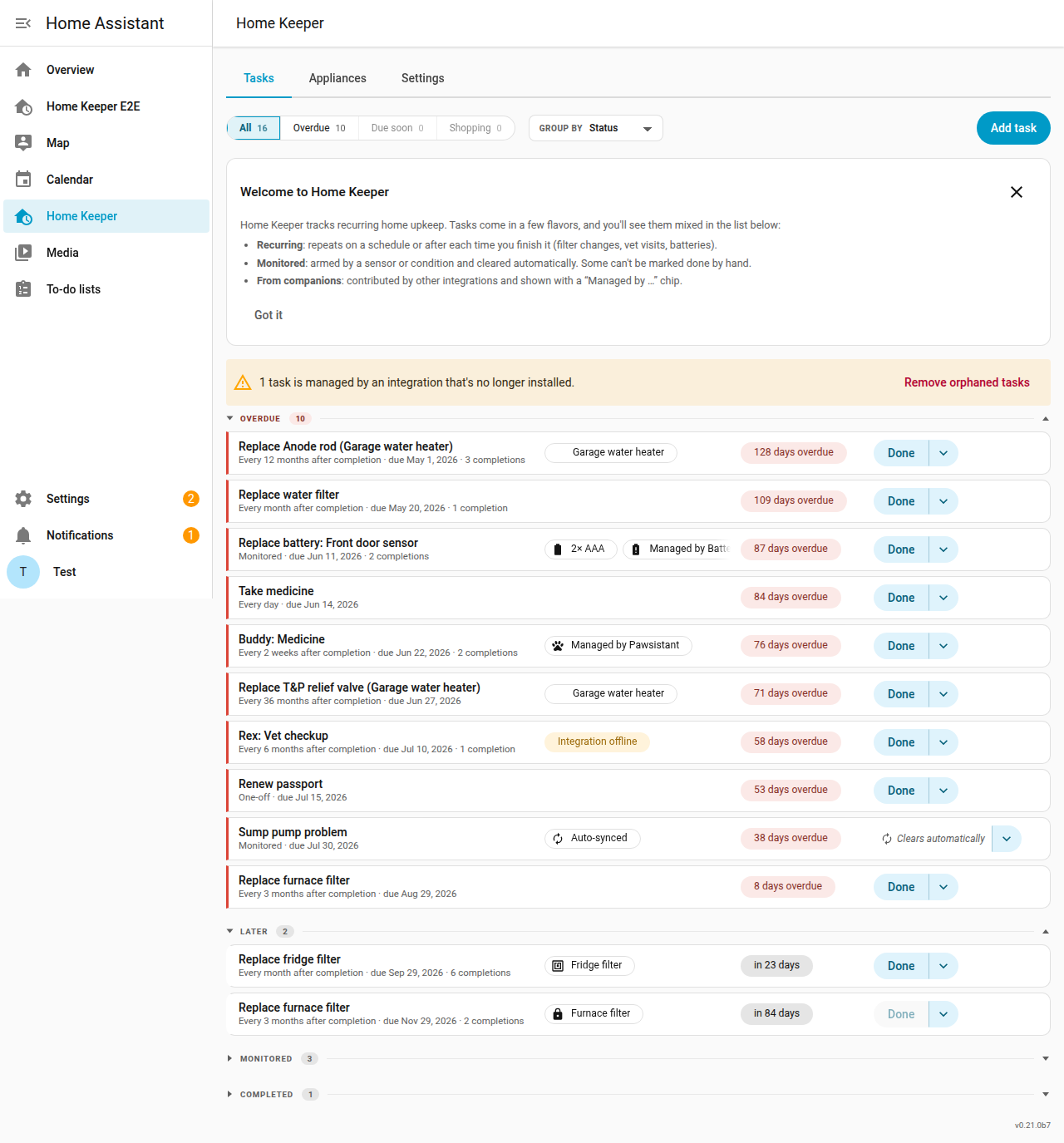Collapse Overdue section using right-side arrow
The image size is (1064, 1143).
(x=1046, y=419)
